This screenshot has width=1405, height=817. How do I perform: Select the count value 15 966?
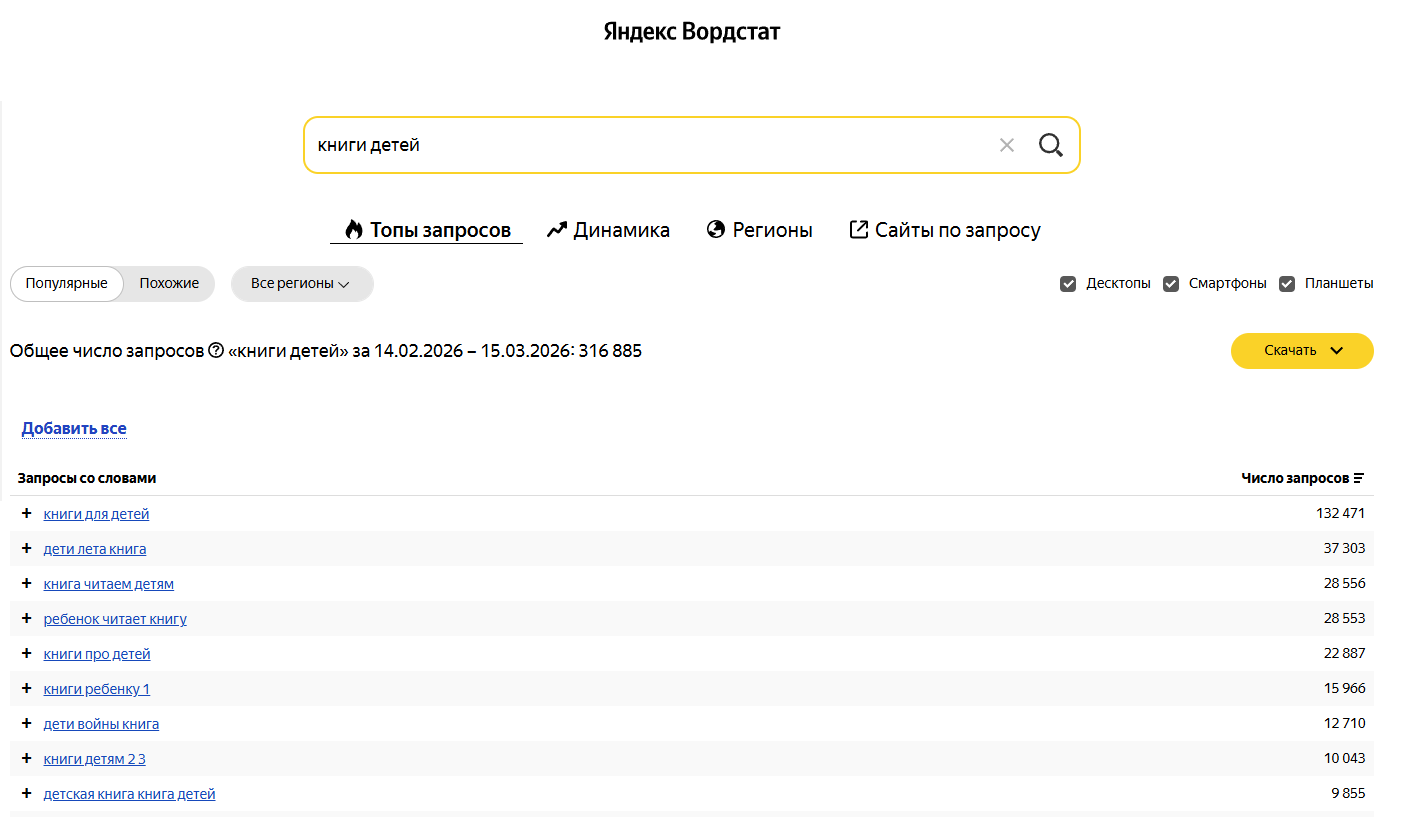point(1344,689)
